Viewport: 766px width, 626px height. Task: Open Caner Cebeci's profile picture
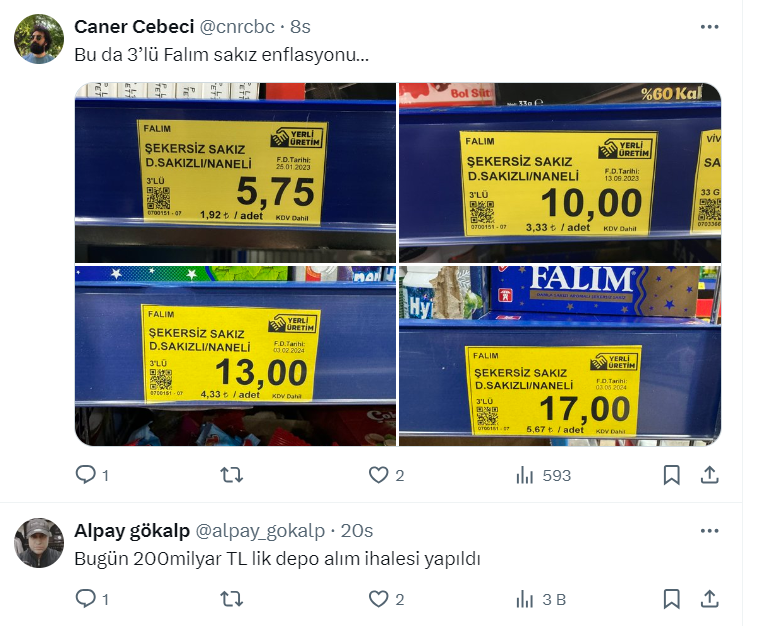pos(39,39)
